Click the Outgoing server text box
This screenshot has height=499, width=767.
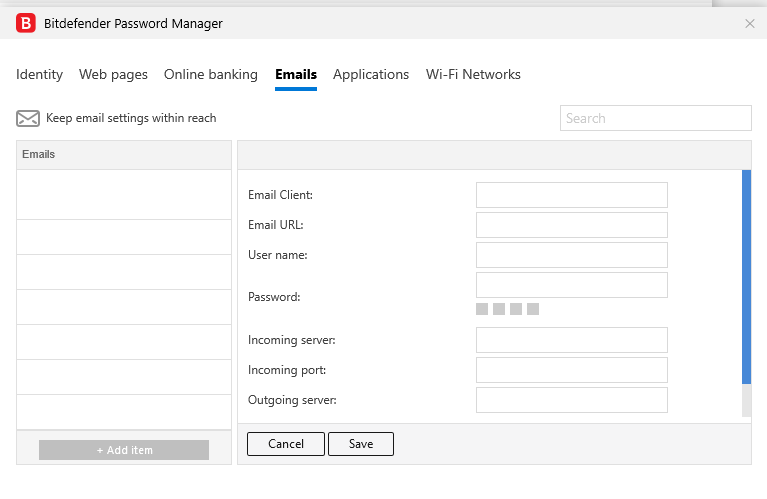click(x=571, y=400)
